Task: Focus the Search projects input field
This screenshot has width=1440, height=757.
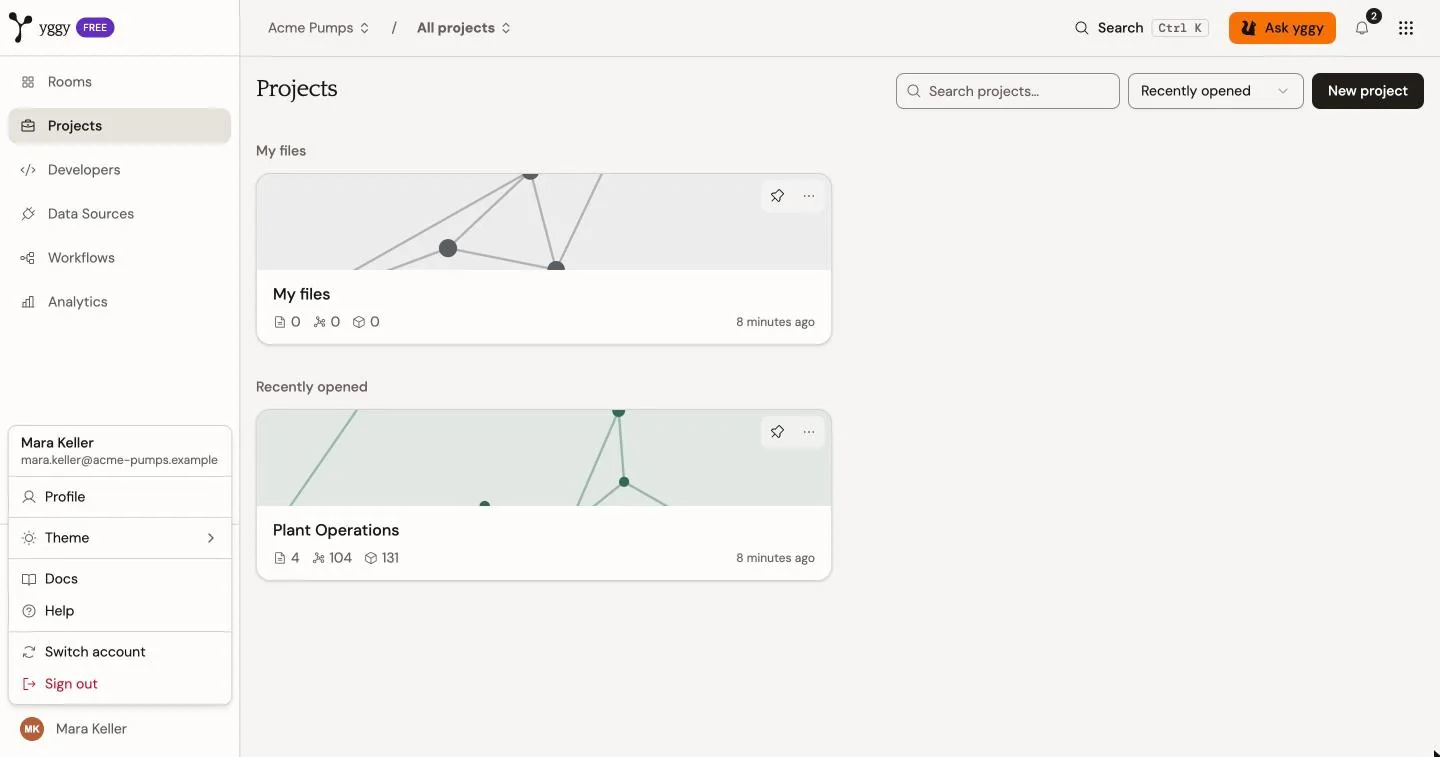Action: point(1008,91)
